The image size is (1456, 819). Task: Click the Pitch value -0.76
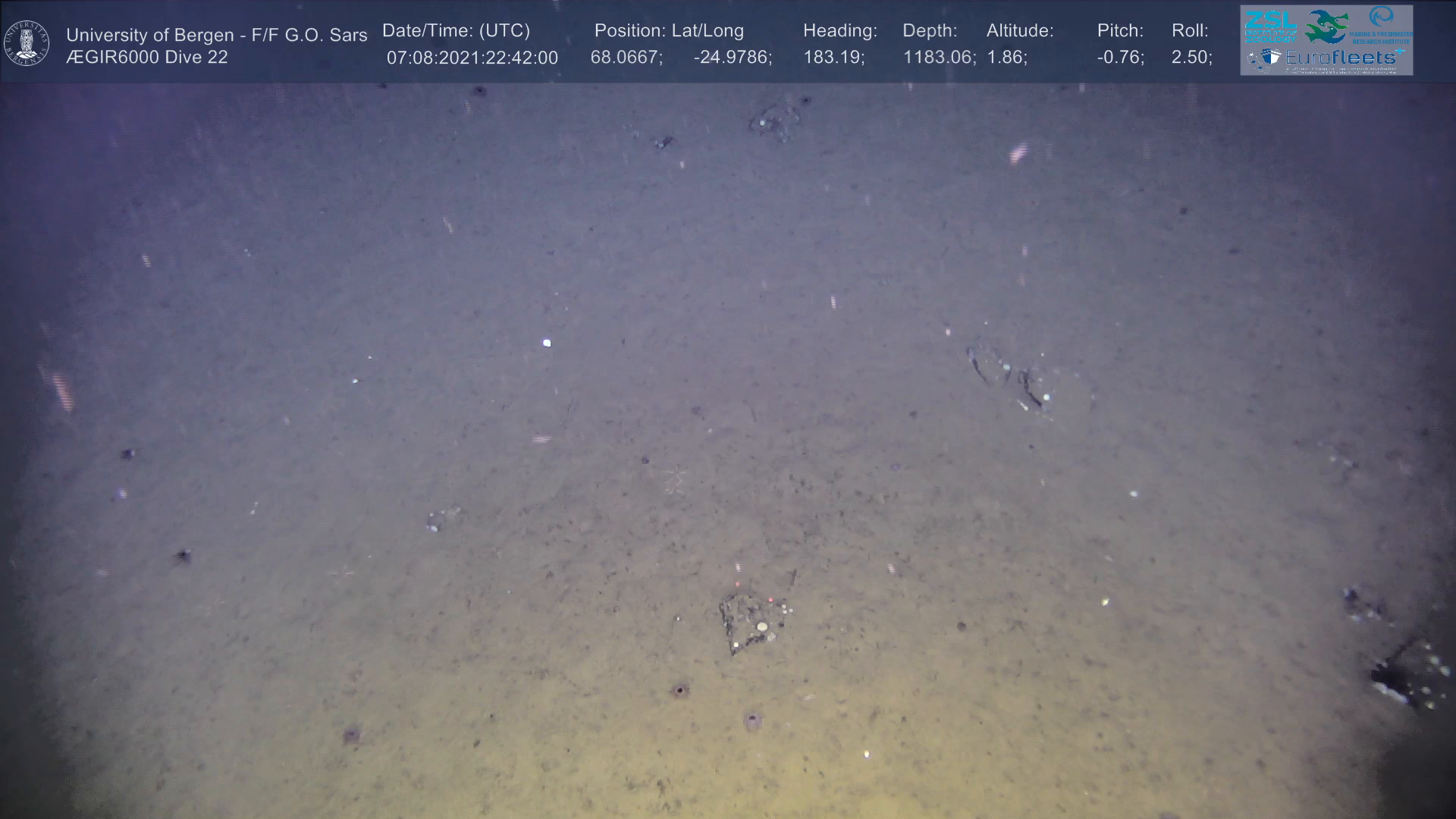point(1120,58)
